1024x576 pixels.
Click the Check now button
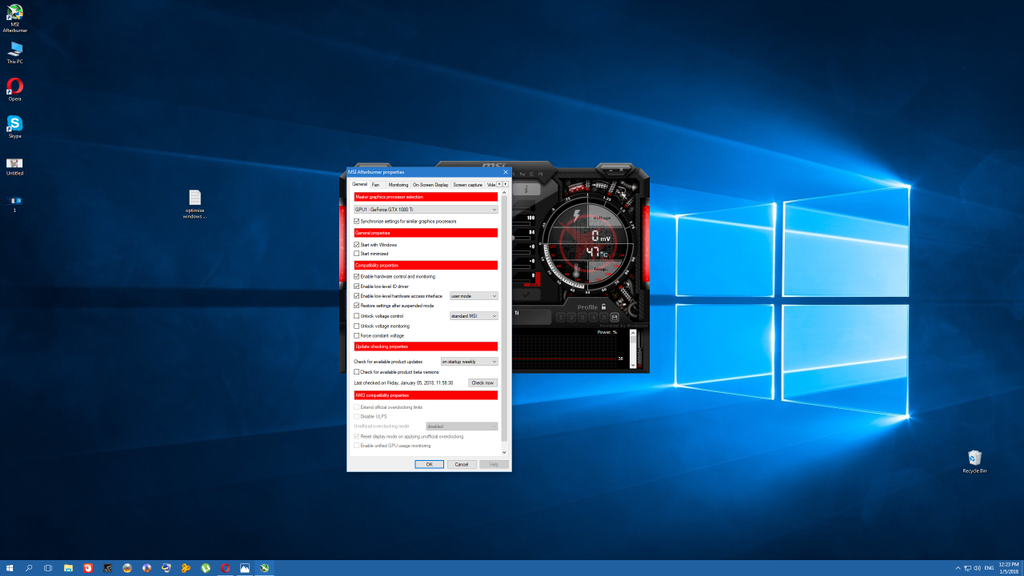coord(482,383)
